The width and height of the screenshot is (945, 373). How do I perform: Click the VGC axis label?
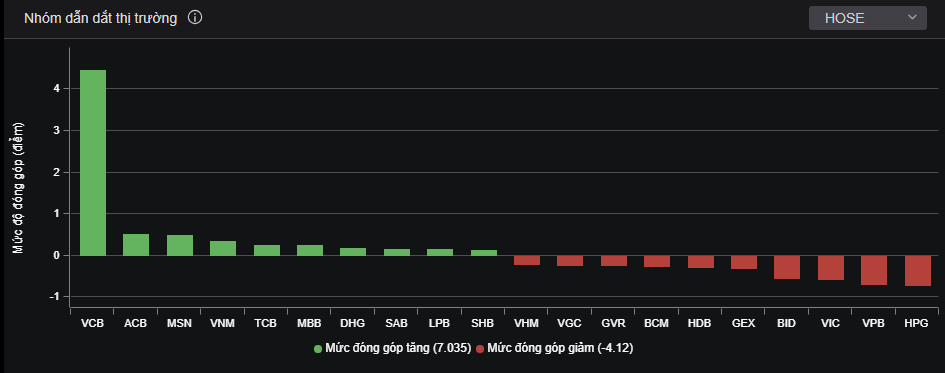click(570, 324)
